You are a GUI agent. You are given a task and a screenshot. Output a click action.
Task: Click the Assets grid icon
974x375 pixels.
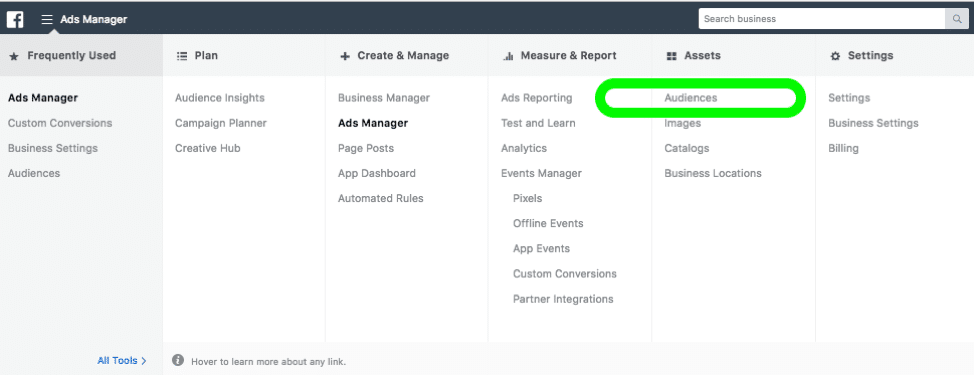pyautogui.click(x=671, y=56)
